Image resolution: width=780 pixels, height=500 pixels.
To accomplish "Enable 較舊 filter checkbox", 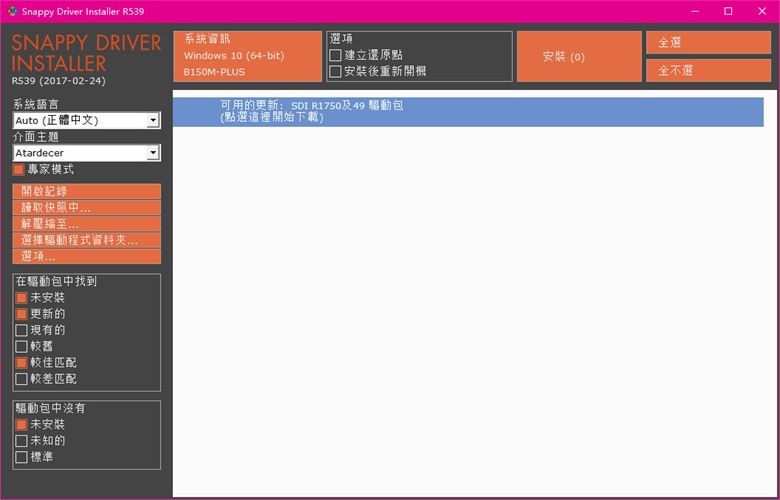I will [x=21, y=346].
